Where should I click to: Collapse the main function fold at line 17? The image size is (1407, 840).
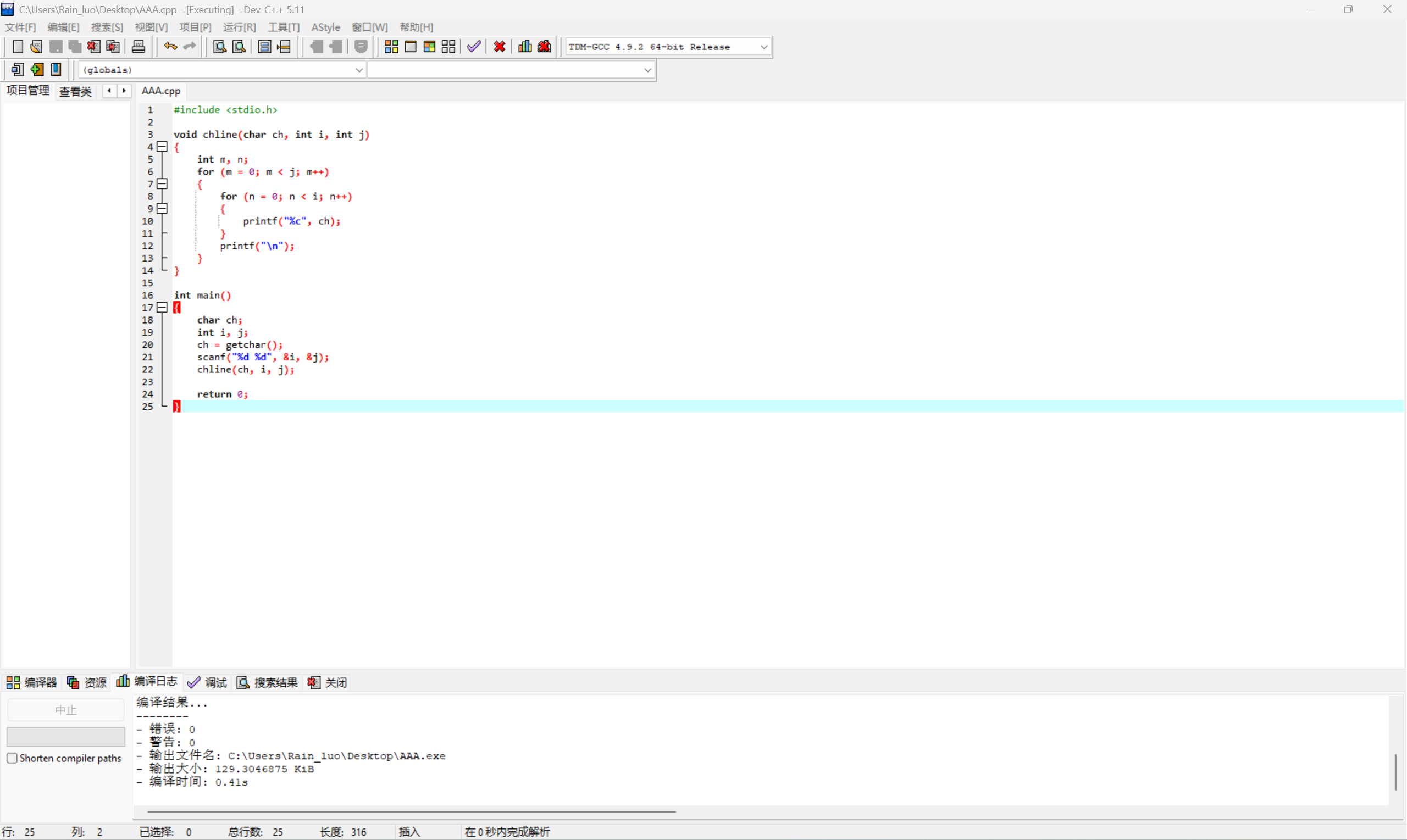click(163, 307)
